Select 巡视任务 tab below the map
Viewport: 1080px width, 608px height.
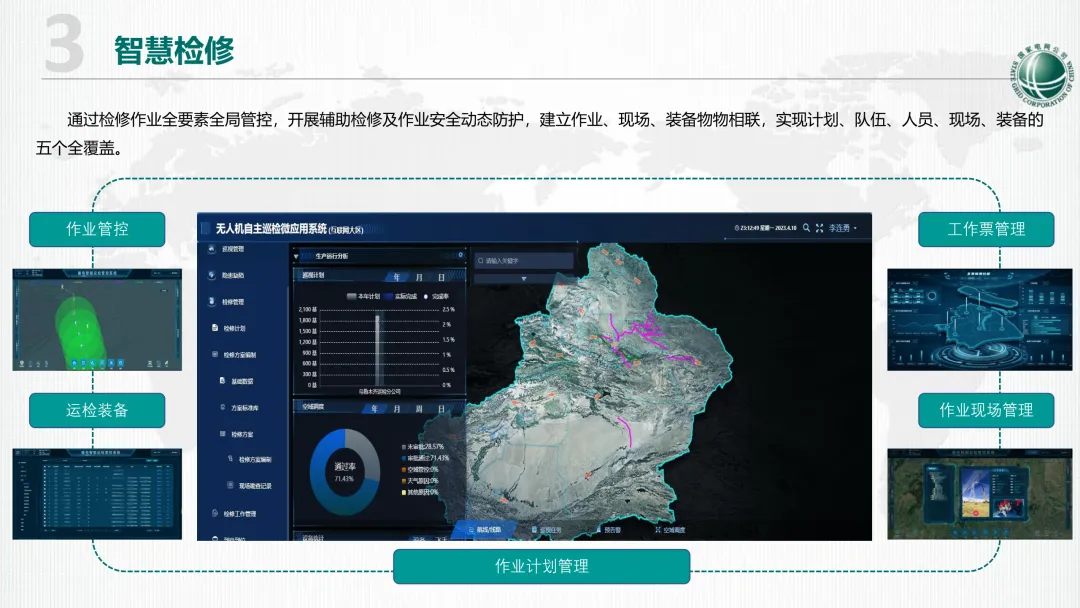546,530
